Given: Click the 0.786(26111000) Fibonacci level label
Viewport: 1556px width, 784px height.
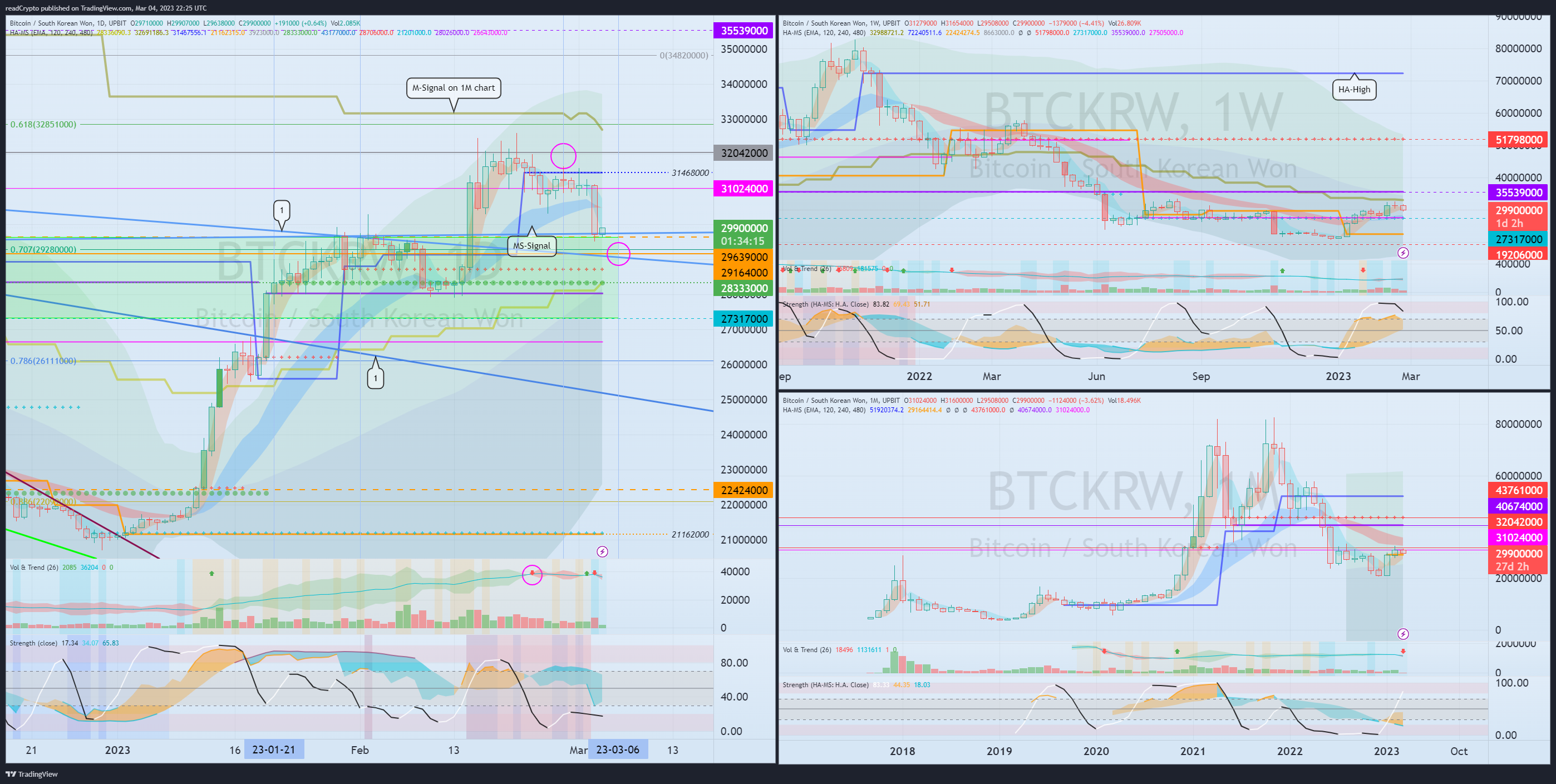Looking at the screenshot, I should pyautogui.click(x=43, y=361).
